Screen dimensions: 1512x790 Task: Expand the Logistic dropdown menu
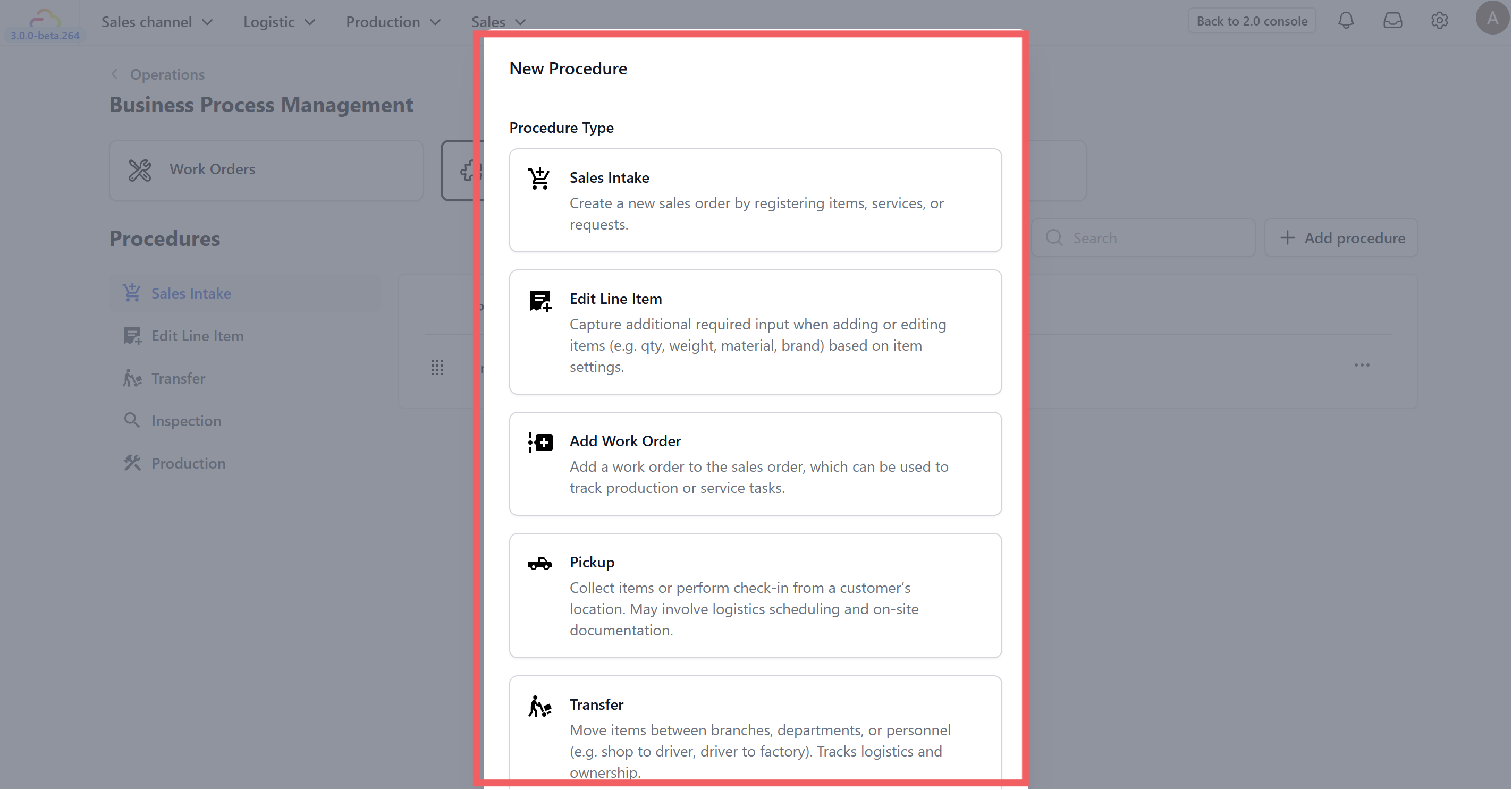click(279, 22)
